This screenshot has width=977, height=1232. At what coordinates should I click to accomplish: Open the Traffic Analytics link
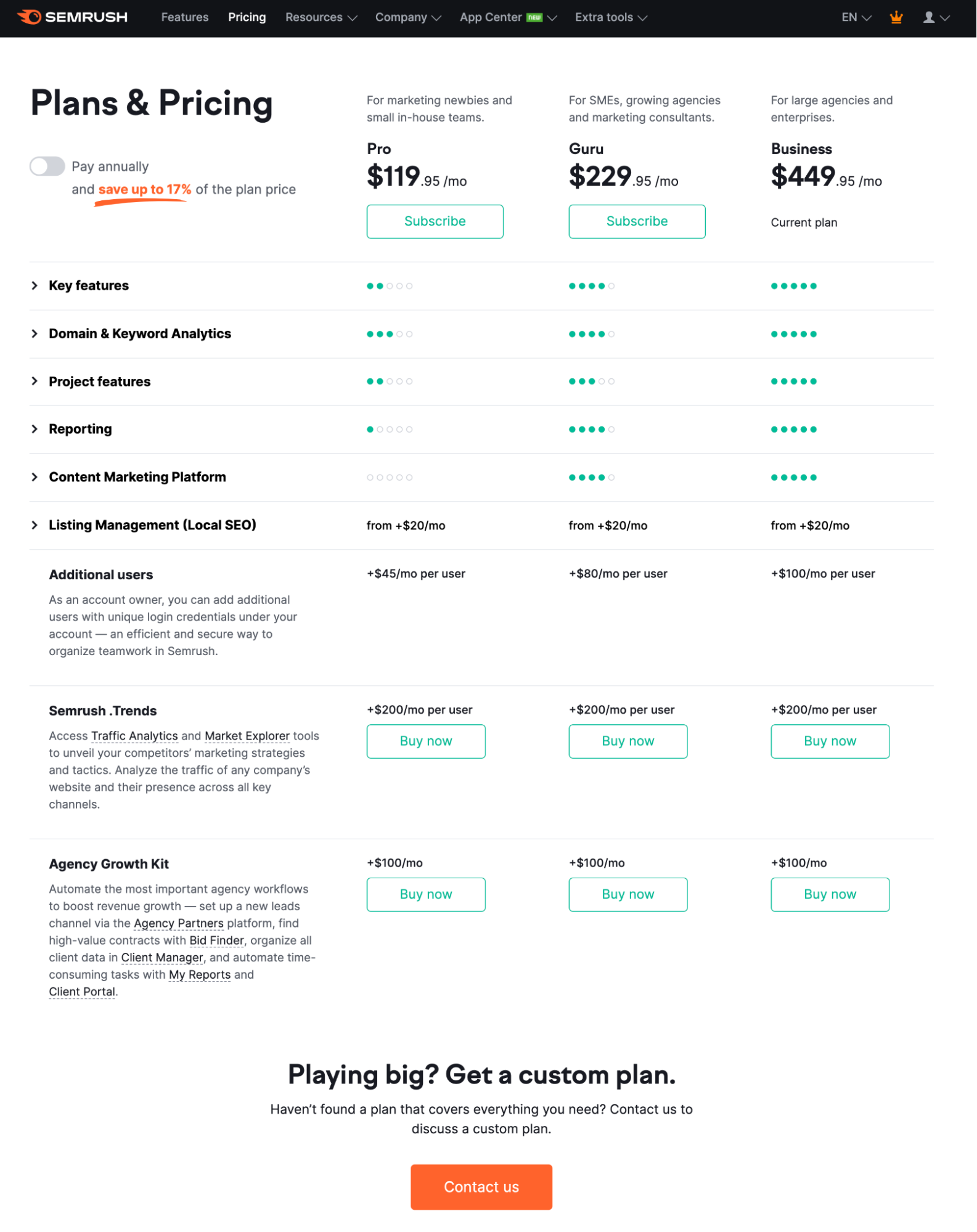pos(134,735)
